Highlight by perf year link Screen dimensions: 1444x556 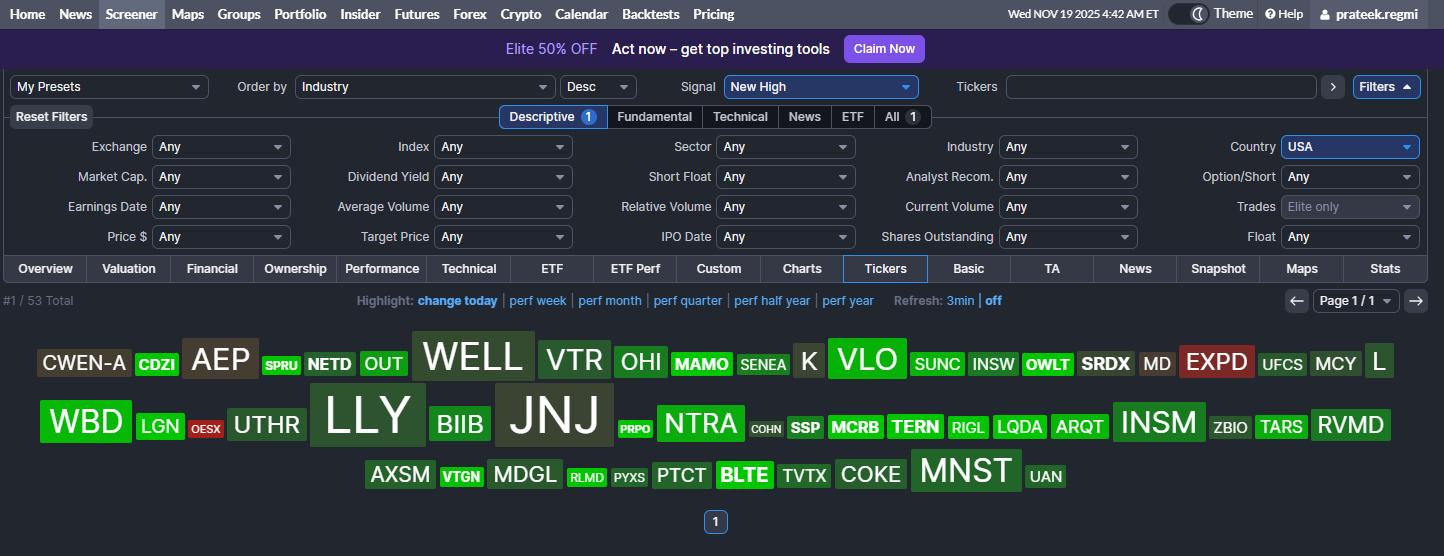click(x=848, y=301)
